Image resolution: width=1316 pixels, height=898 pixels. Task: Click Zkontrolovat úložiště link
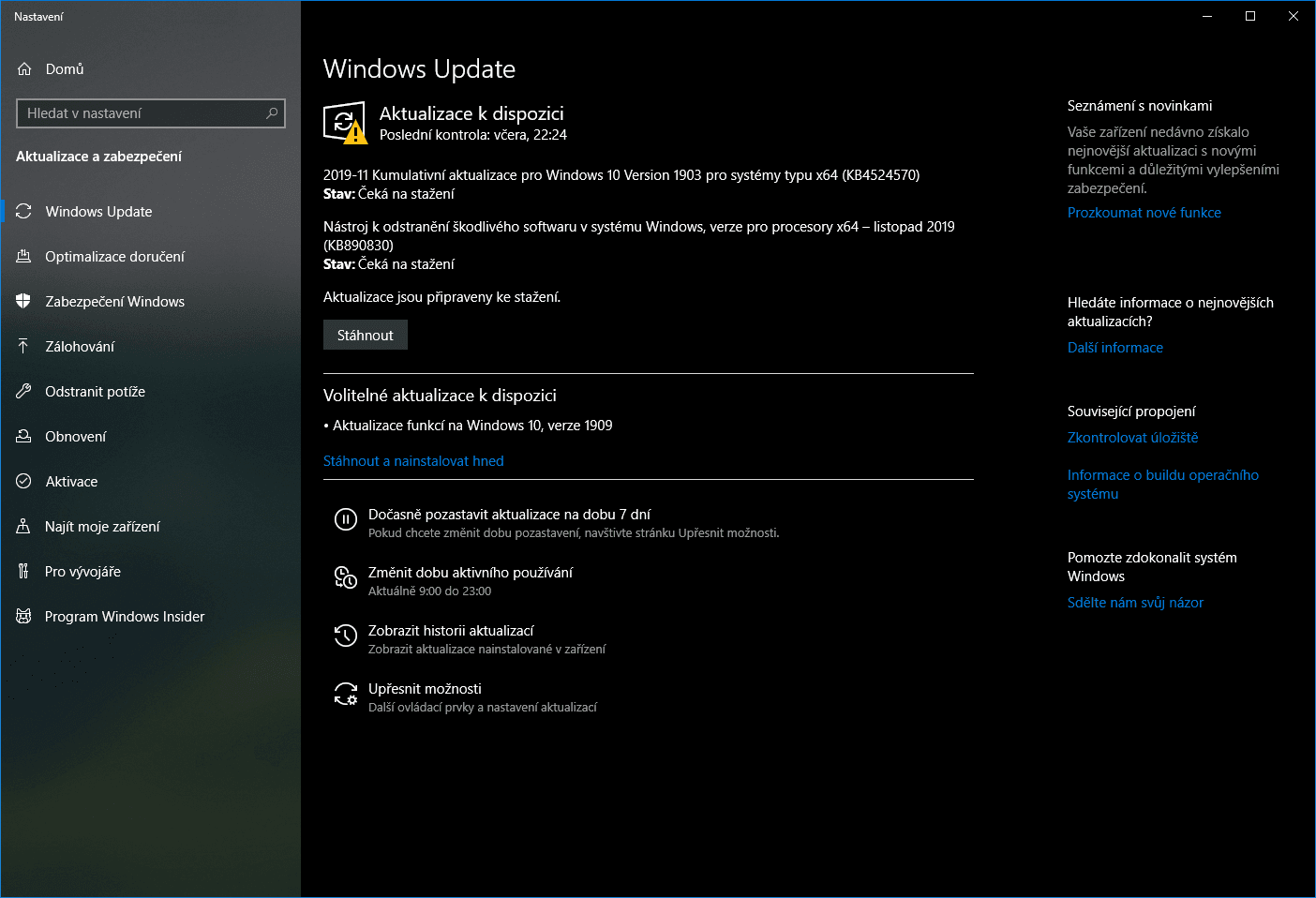(1132, 438)
